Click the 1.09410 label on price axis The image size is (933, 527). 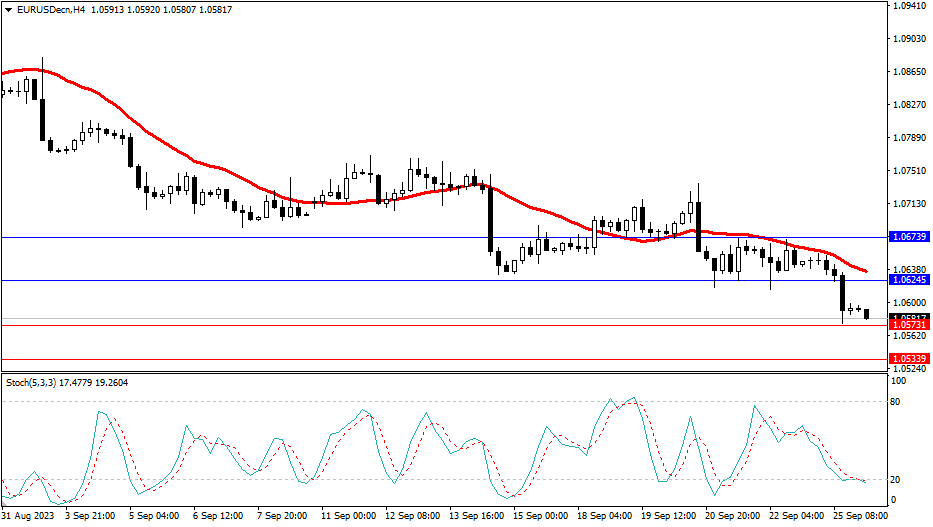click(909, 6)
